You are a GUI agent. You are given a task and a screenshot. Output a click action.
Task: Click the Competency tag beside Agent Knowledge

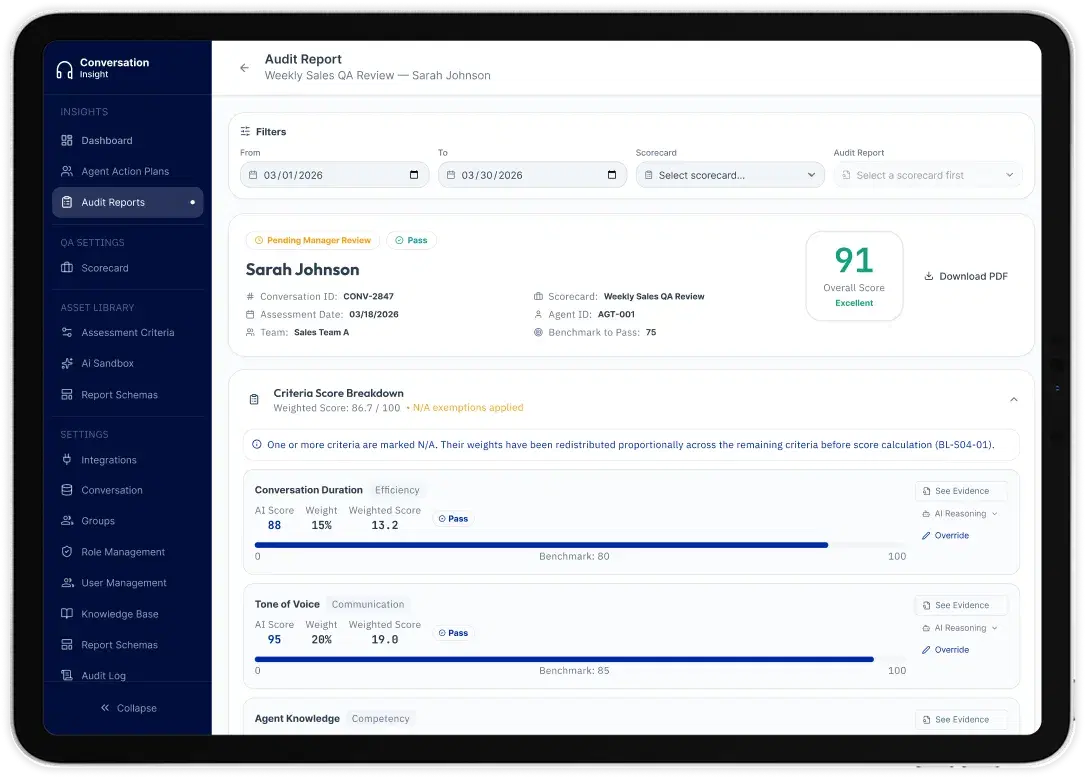(x=380, y=718)
